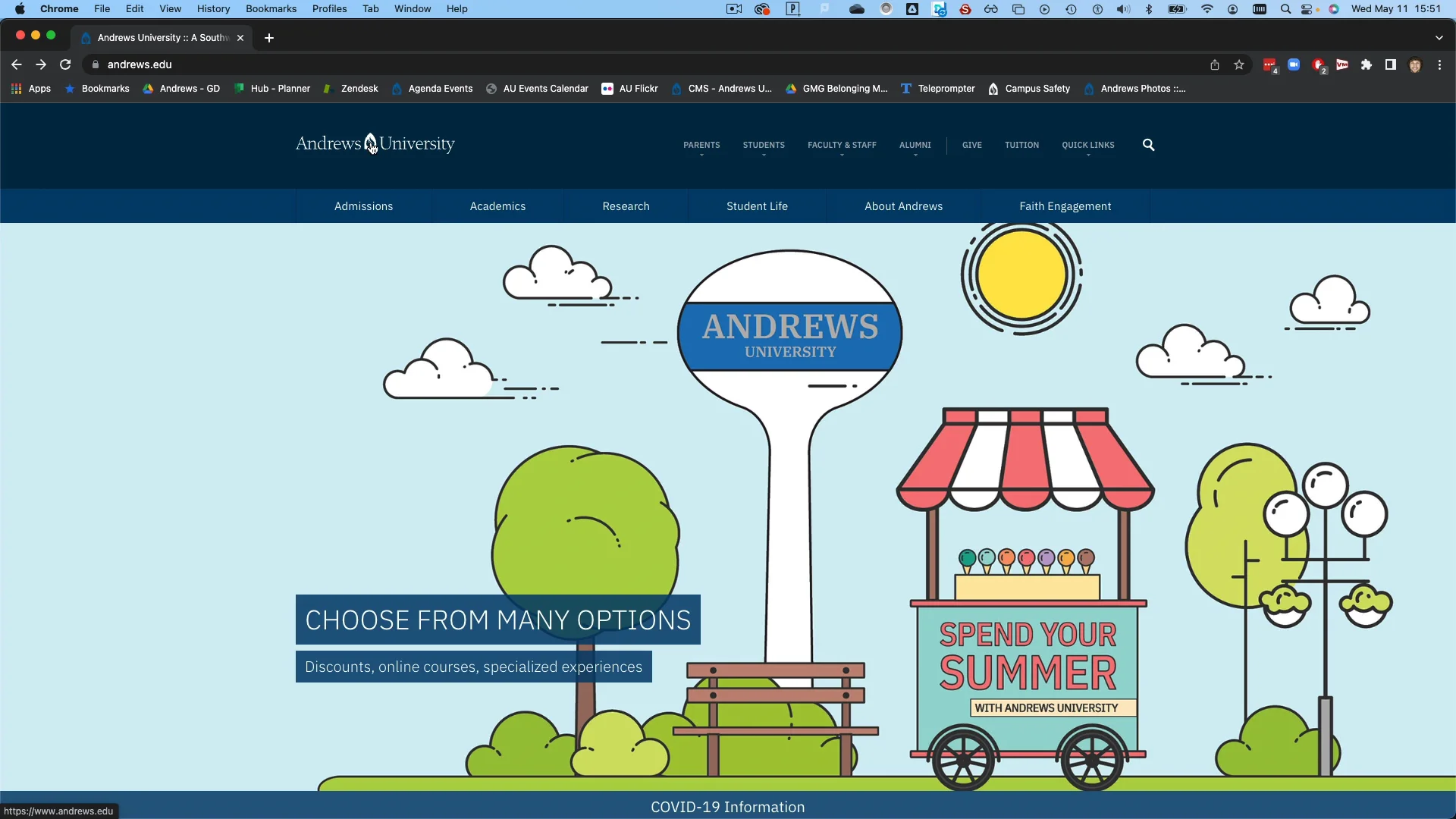Viewport: 1456px width, 819px height.
Task: Visit the AU Flickr bookmark
Action: click(629, 89)
